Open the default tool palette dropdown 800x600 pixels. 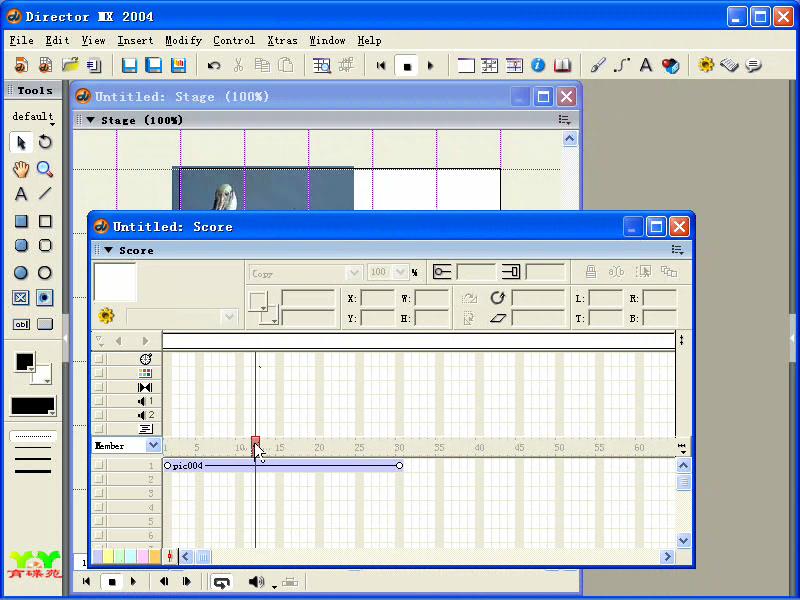[x=33, y=117]
